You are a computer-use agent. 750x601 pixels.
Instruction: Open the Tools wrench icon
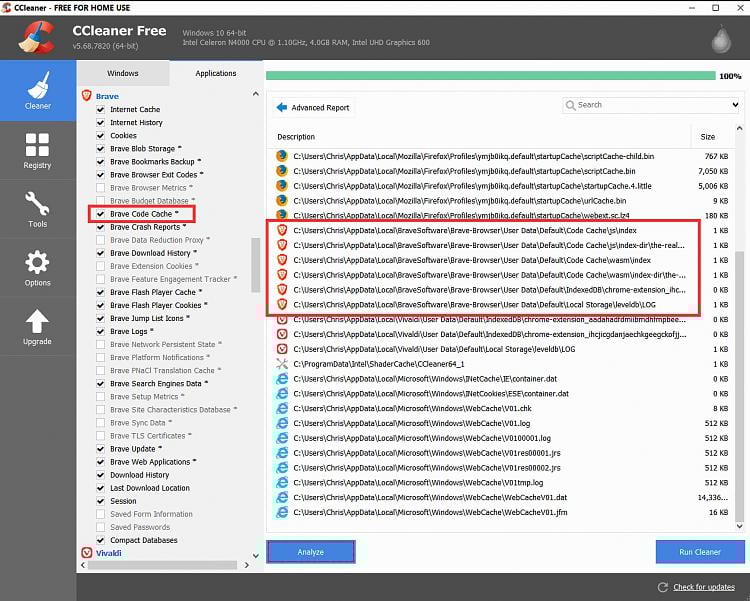pyautogui.click(x=37, y=203)
